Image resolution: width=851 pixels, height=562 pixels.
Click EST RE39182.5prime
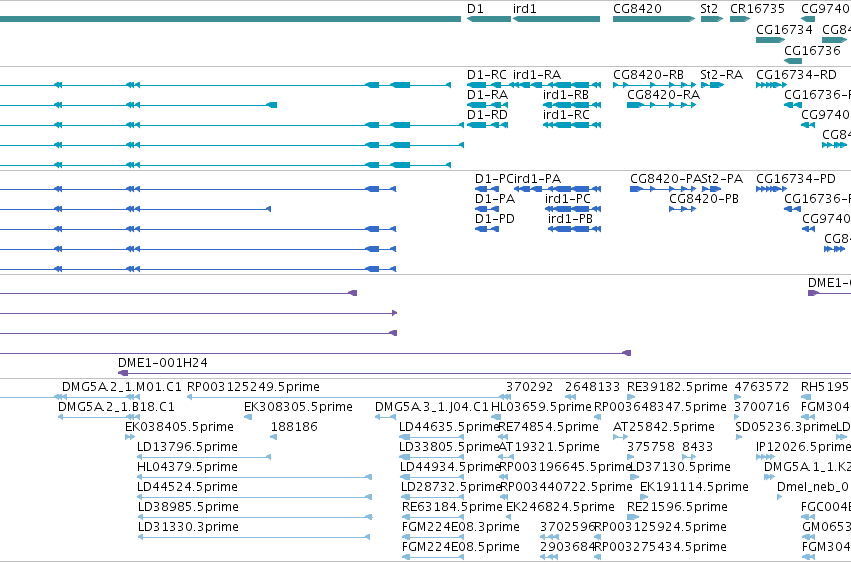click(677, 387)
